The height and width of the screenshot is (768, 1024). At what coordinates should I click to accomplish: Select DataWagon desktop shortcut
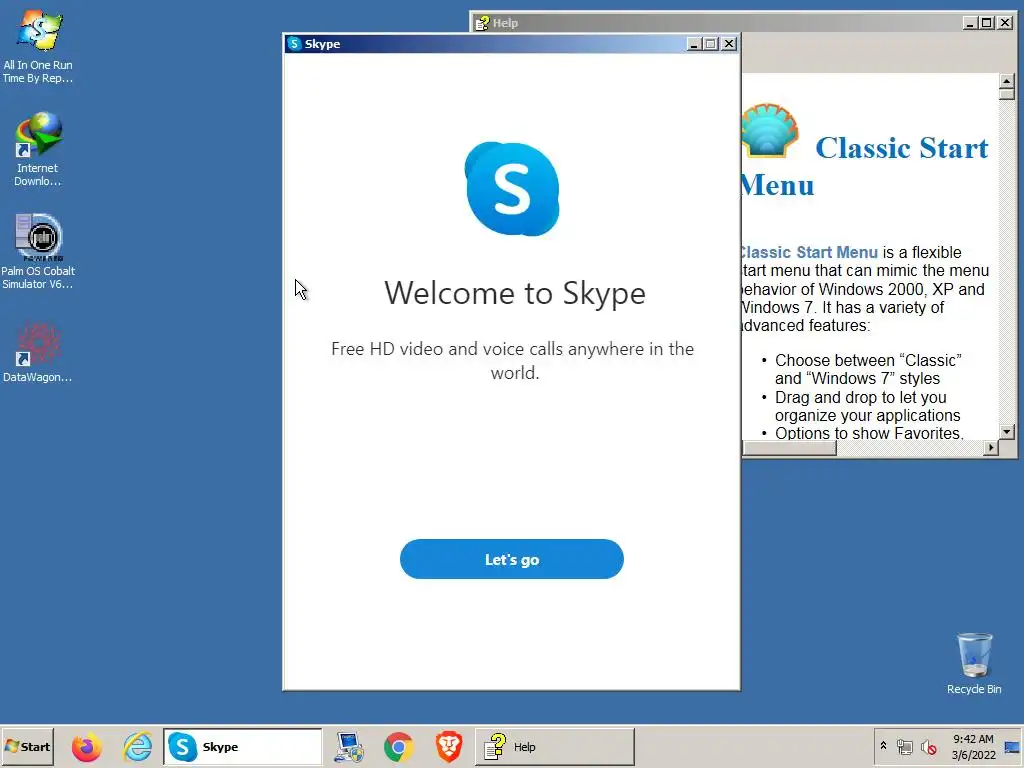pos(38,352)
